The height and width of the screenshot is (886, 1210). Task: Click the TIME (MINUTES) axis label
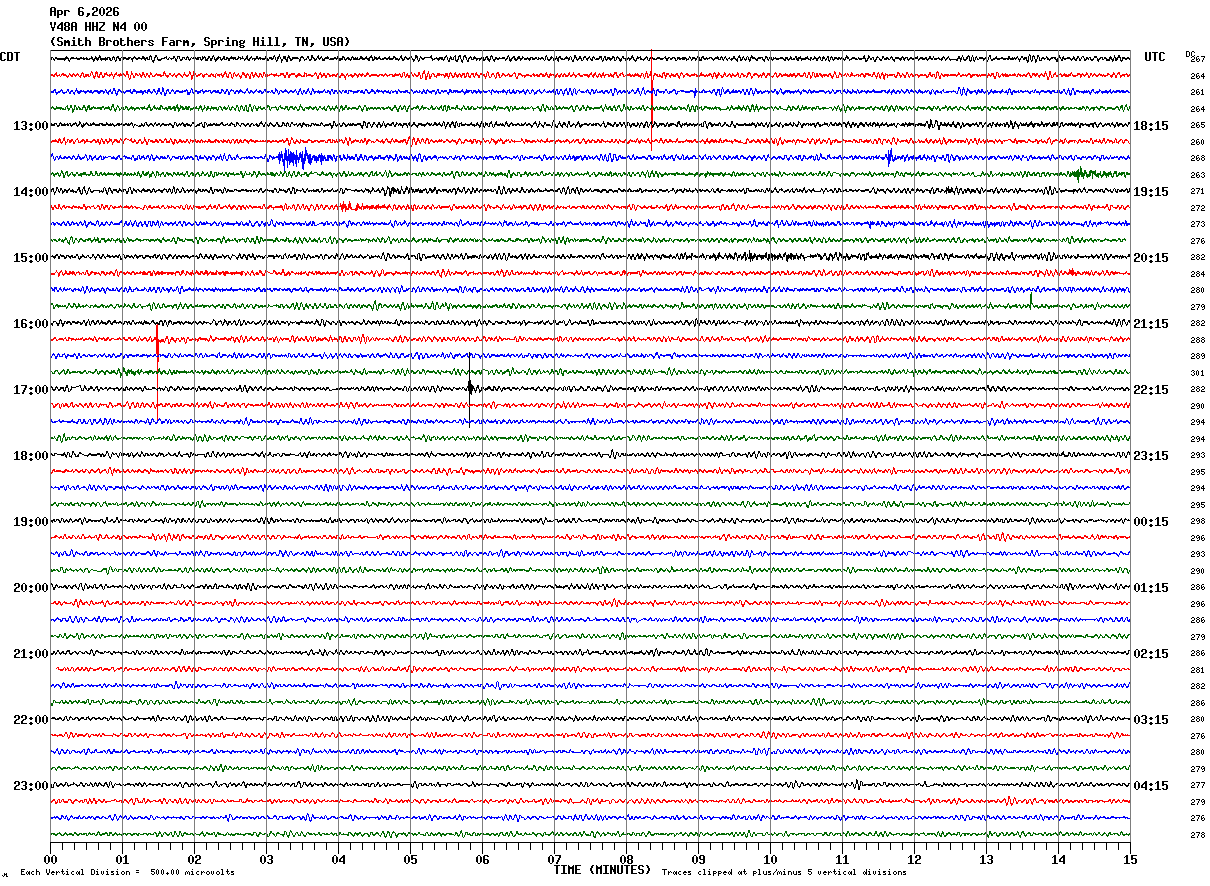pos(602,870)
